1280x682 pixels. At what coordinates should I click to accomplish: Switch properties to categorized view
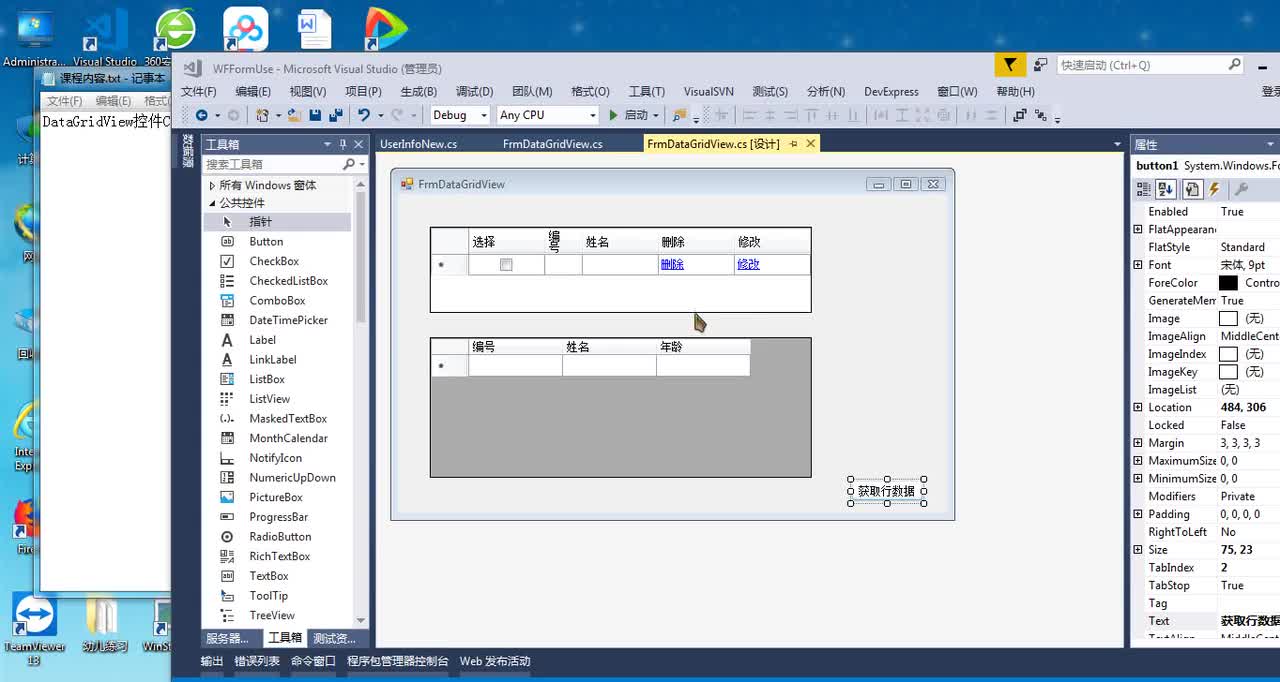click(x=1145, y=189)
